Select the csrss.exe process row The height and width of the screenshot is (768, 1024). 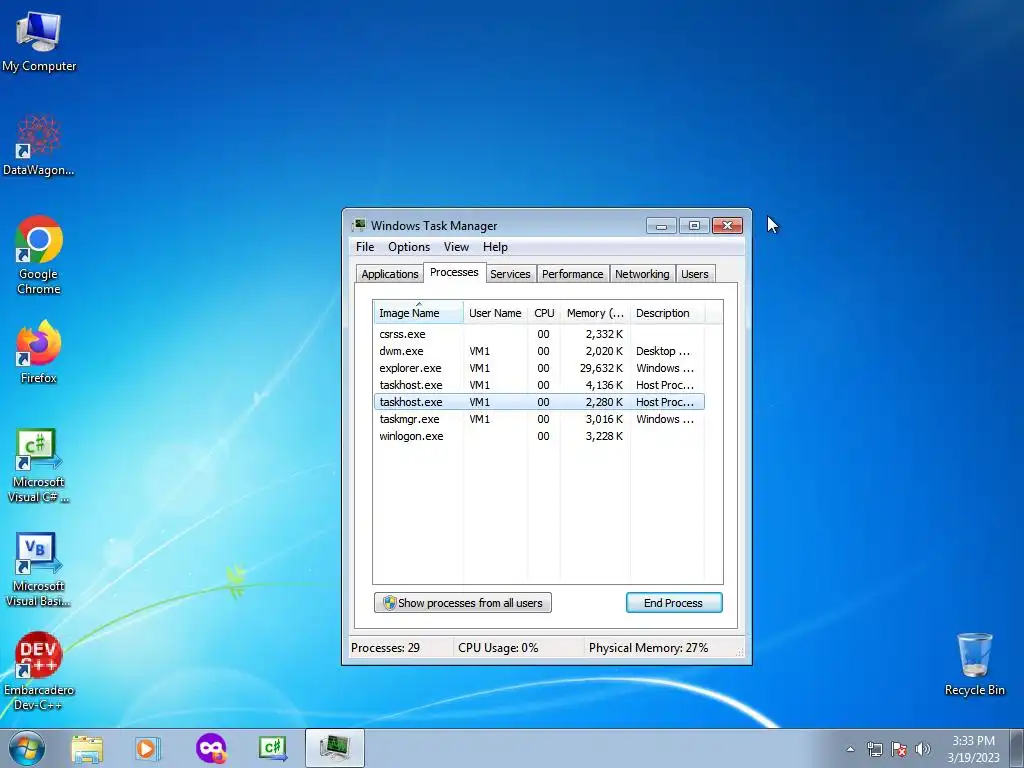[539, 334]
